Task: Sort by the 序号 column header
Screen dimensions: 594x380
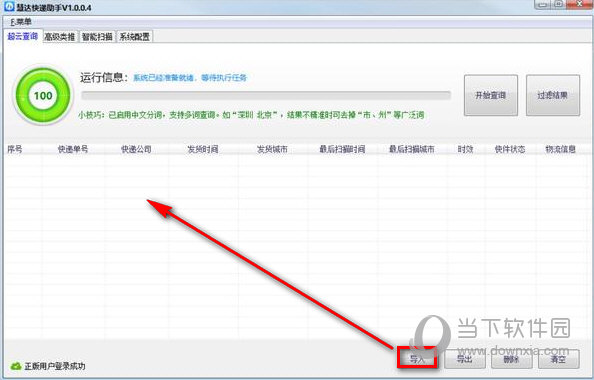Action: (14, 149)
